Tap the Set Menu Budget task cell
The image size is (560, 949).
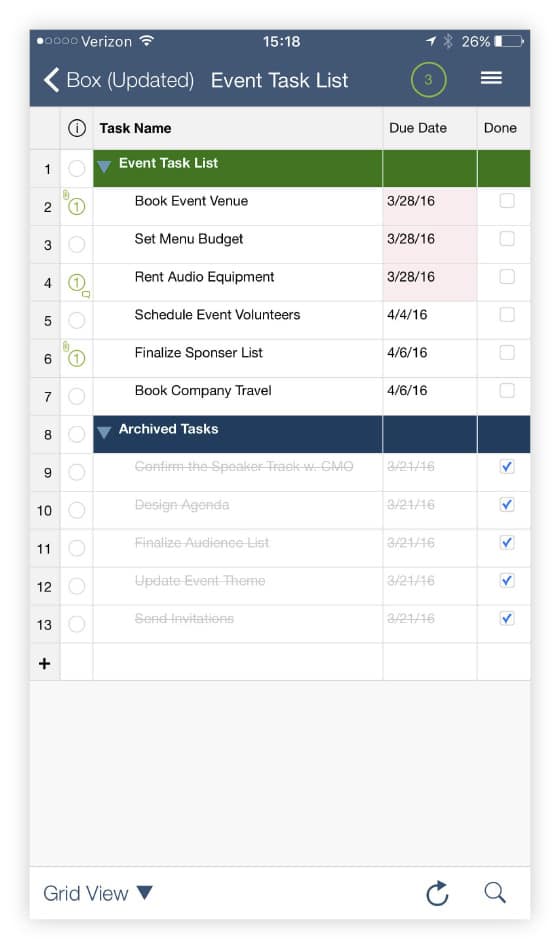pos(238,245)
